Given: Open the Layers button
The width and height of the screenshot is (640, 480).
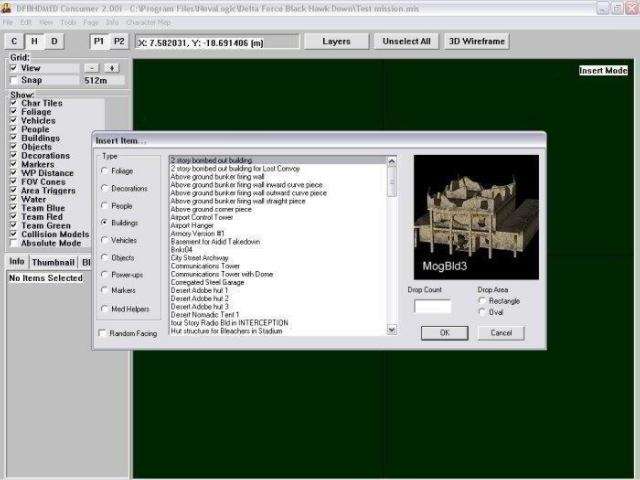Looking at the screenshot, I should 335,42.
